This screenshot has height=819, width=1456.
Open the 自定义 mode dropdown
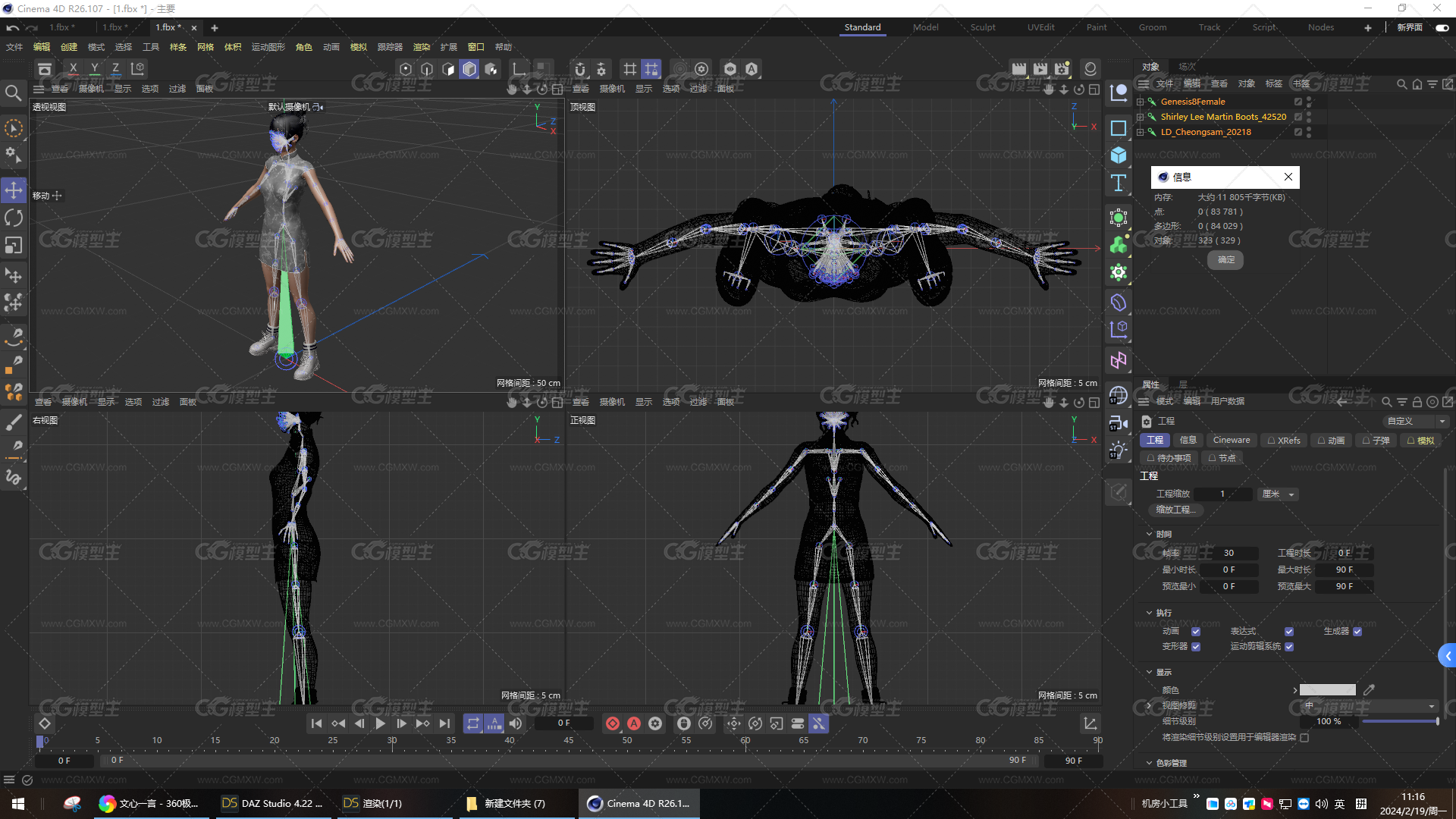(1416, 422)
